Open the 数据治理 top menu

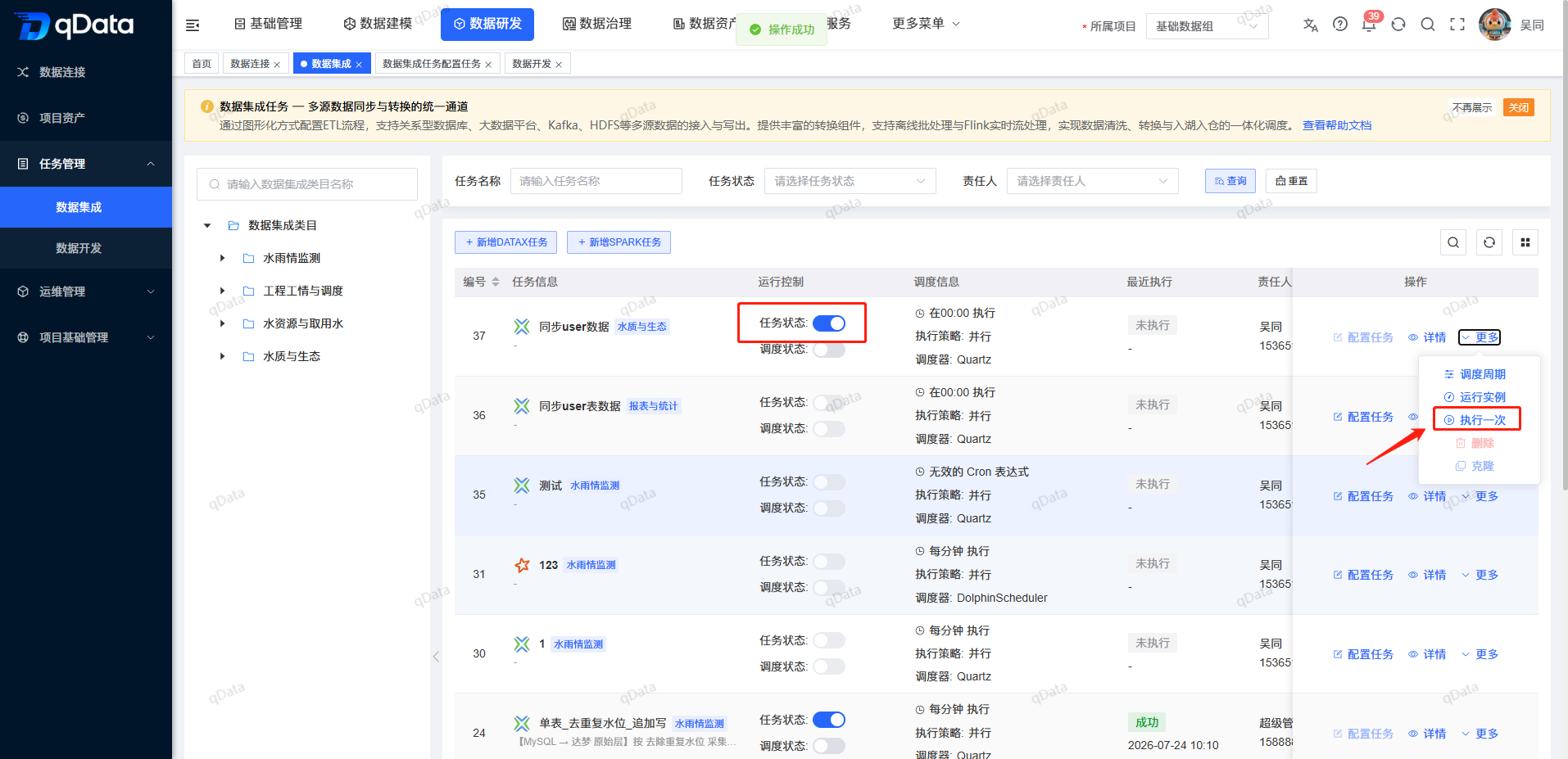[x=597, y=24]
